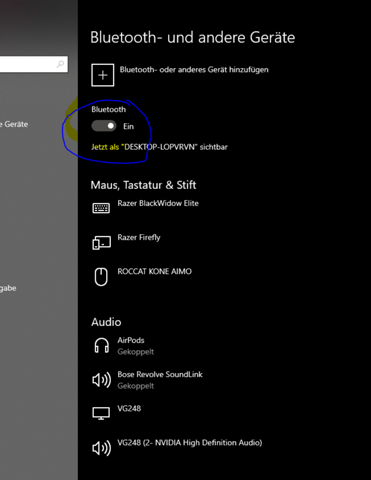Open the sidebar item ending in 'Geräte'
The height and width of the screenshot is (480, 371).
tap(14, 124)
